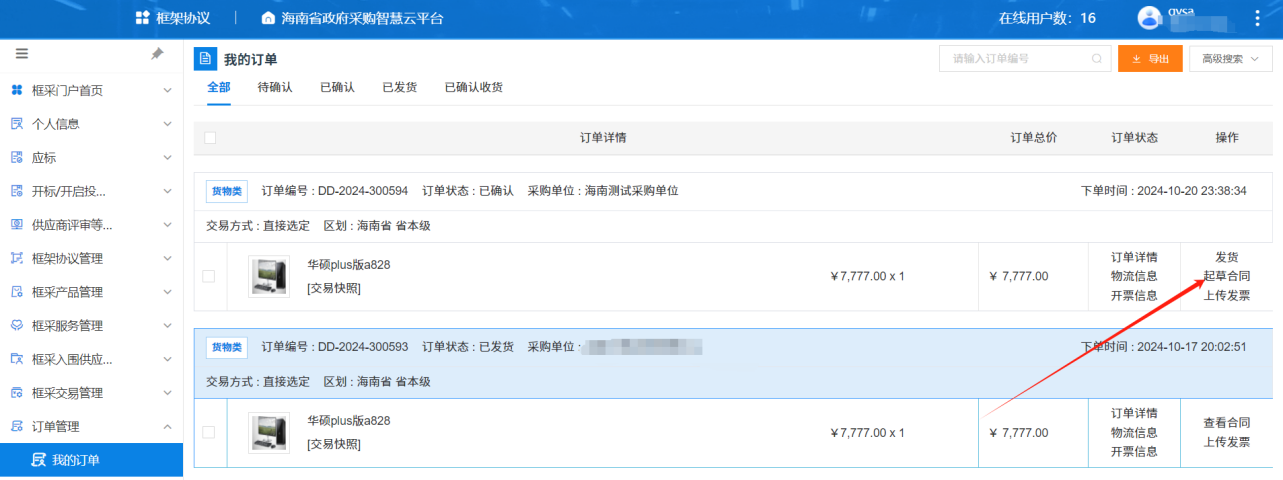Switch to the 已确认收货 tab

[x=474, y=87]
